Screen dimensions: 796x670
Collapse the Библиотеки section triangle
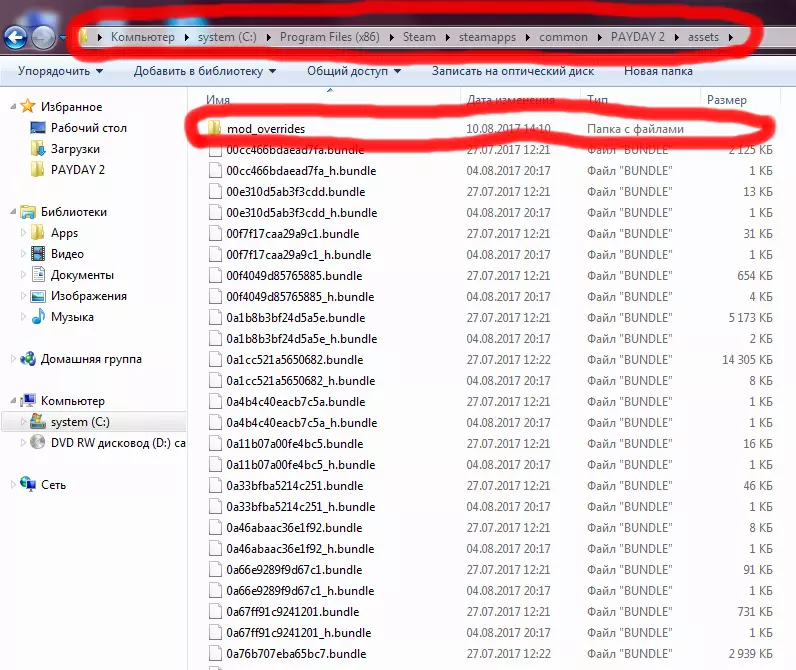[13, 212]
